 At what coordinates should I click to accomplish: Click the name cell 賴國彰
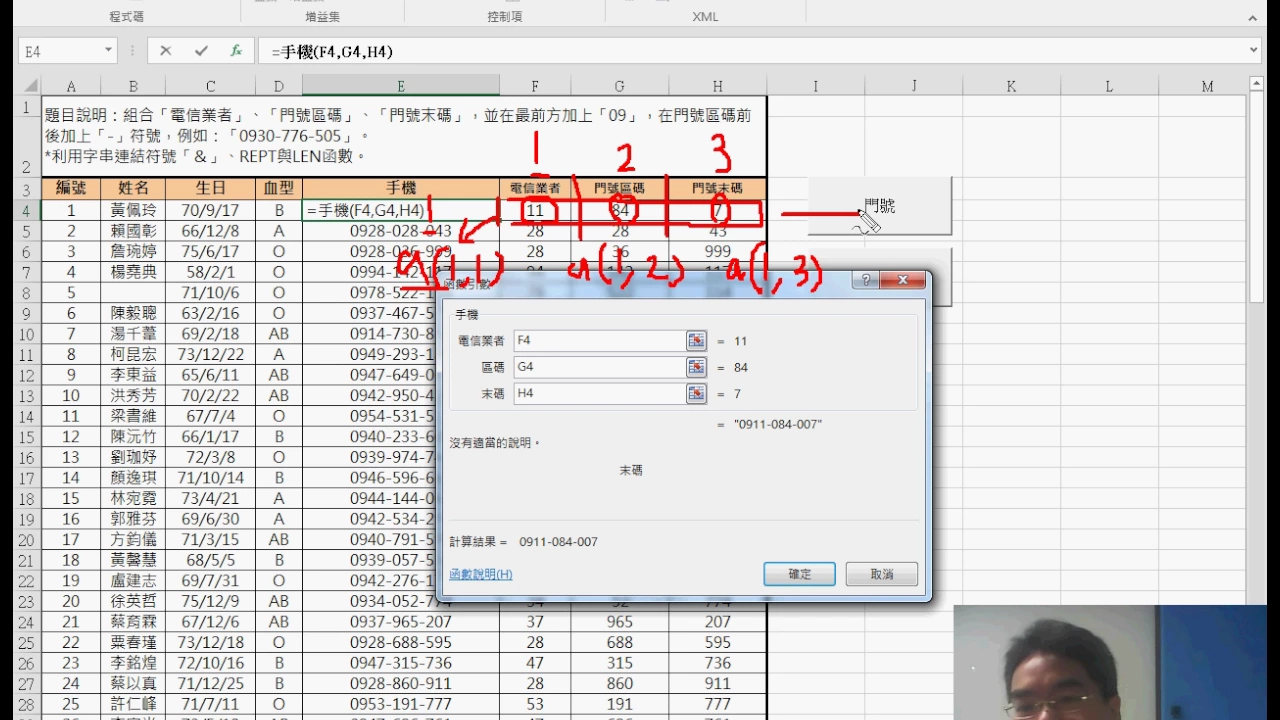click(x=133, y=231)
